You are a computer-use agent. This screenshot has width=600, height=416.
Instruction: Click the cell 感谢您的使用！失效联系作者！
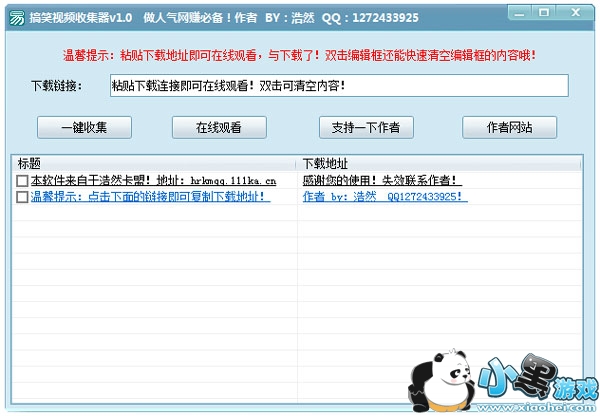tap(382, 180)
